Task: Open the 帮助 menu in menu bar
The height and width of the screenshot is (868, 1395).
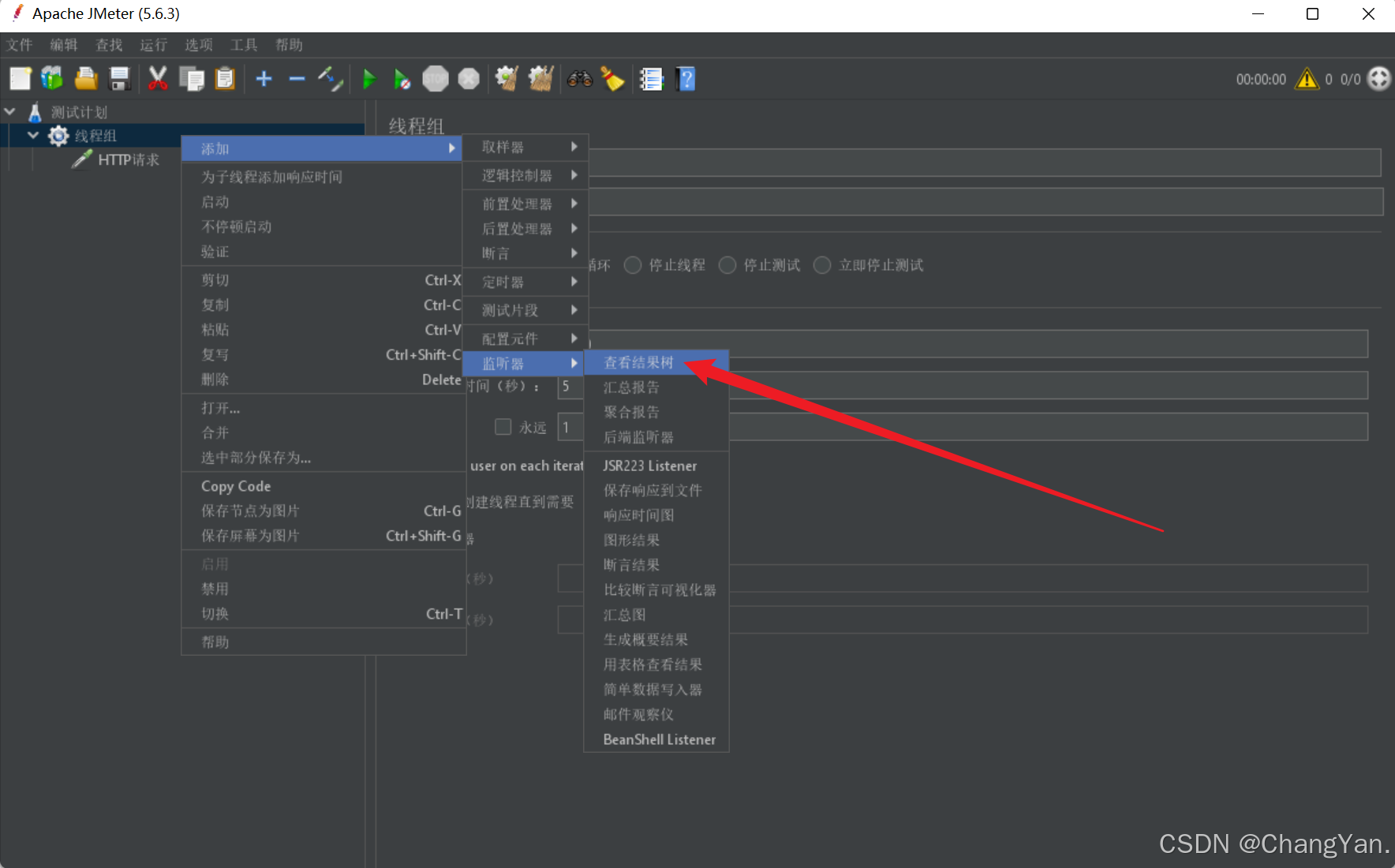Action: [x=289, y=45]
